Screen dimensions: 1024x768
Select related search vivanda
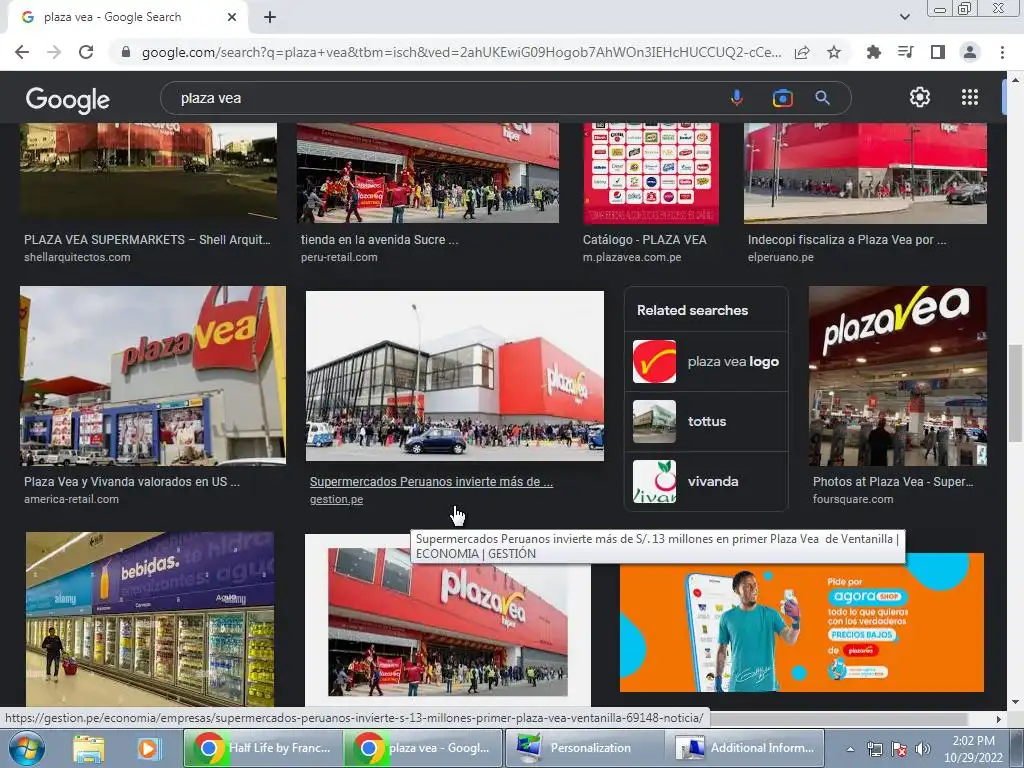coord(706,482)
